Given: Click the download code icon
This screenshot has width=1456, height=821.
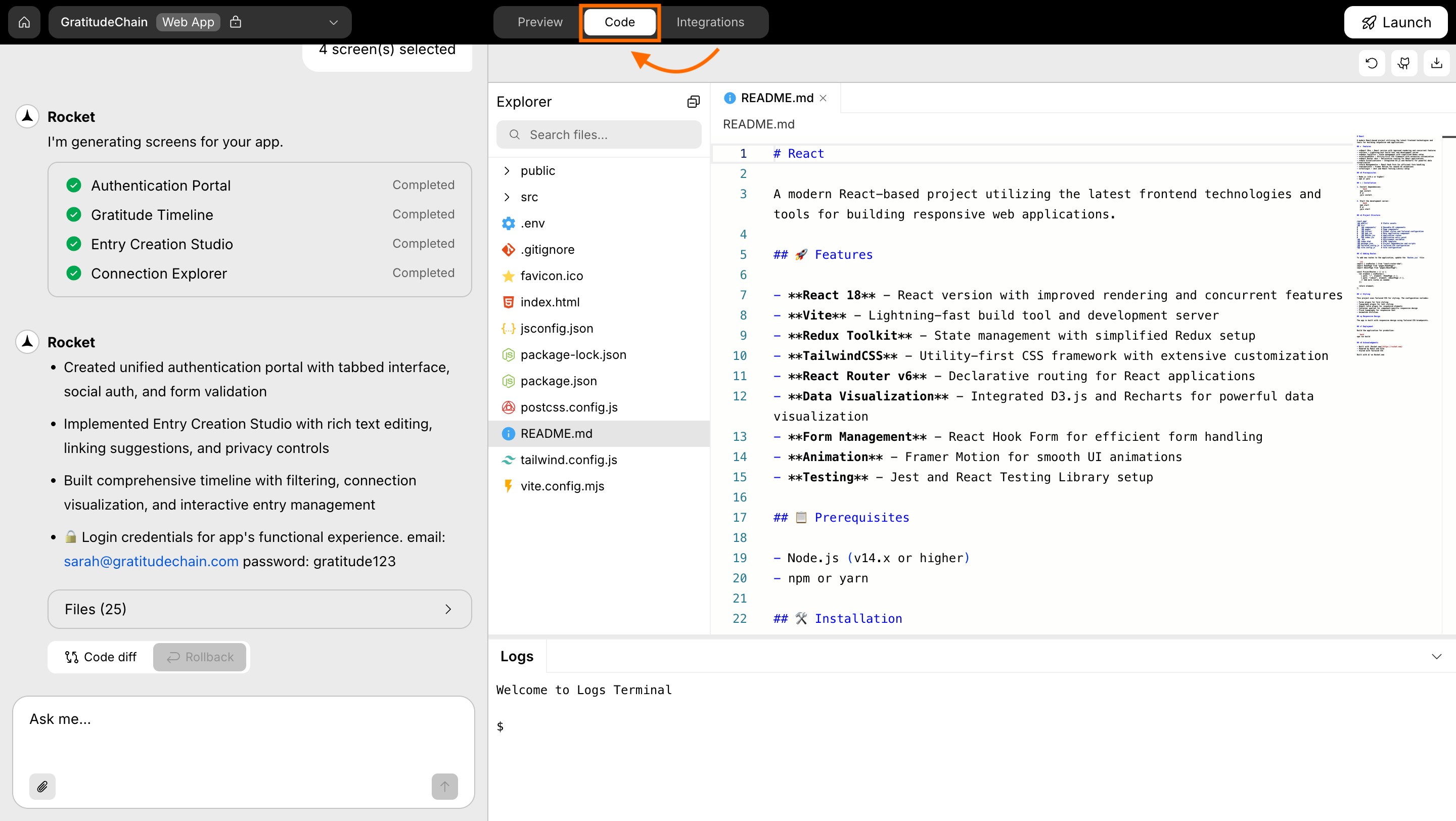Looking at the screenshot, I should (x=1437, y=63).
